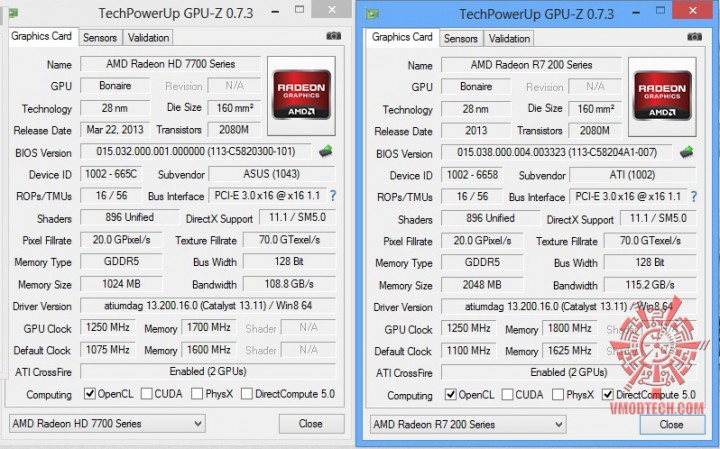The image size is (720, 449).
Task: Click Close button in R7 200 window
Action: coord(672,424)
